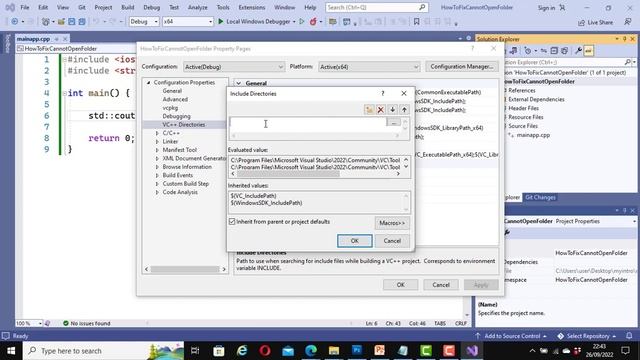This screenshot has height=360, width=640.
Task: Click OK in the Property Pages dialog
Action: coord(400,285)
